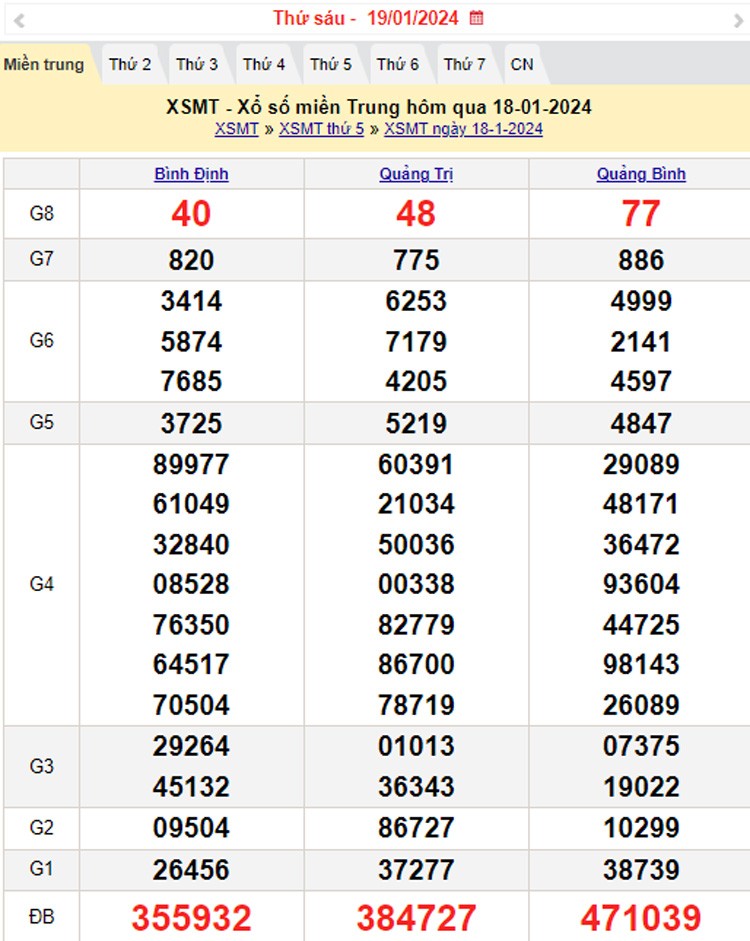Open the XSMT thứ 5 link
750x941 pixels.
(x=321, y=129)
